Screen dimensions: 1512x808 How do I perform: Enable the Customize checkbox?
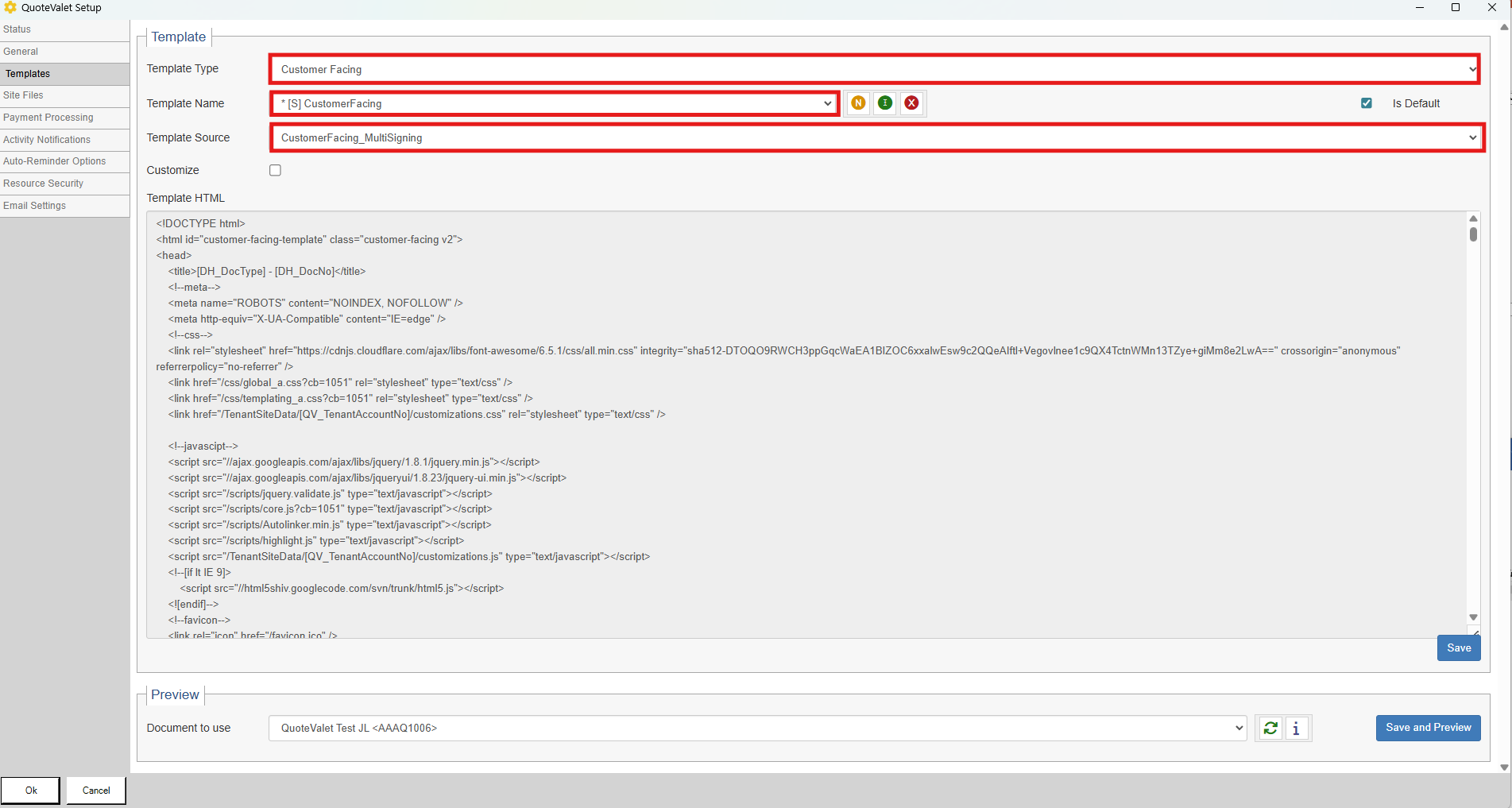point(275,170)
